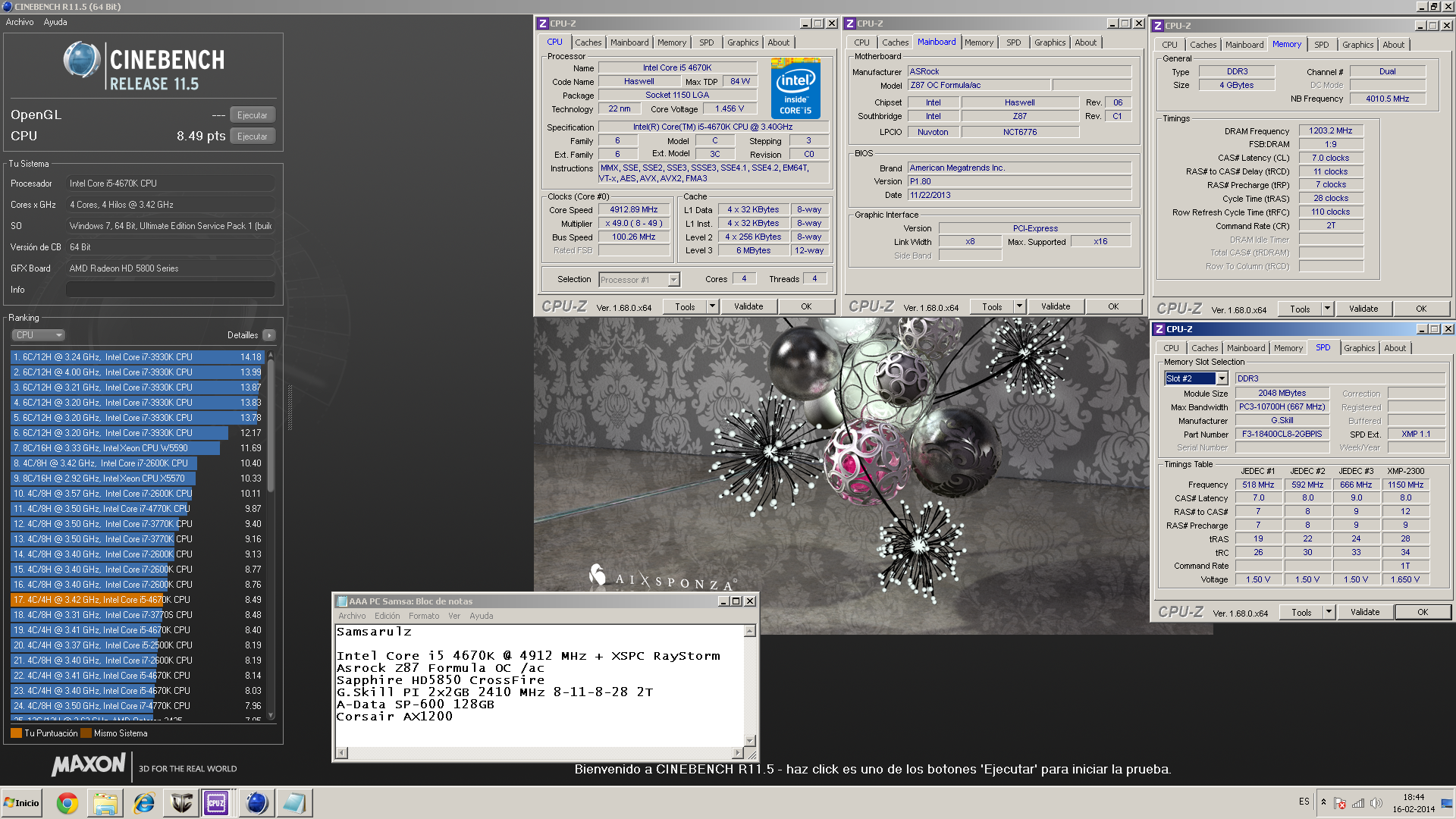Open Windows Explorer folder icon in taskbar
The height and width of the screenshot is (819, 1456).
[x=105, y=803]
